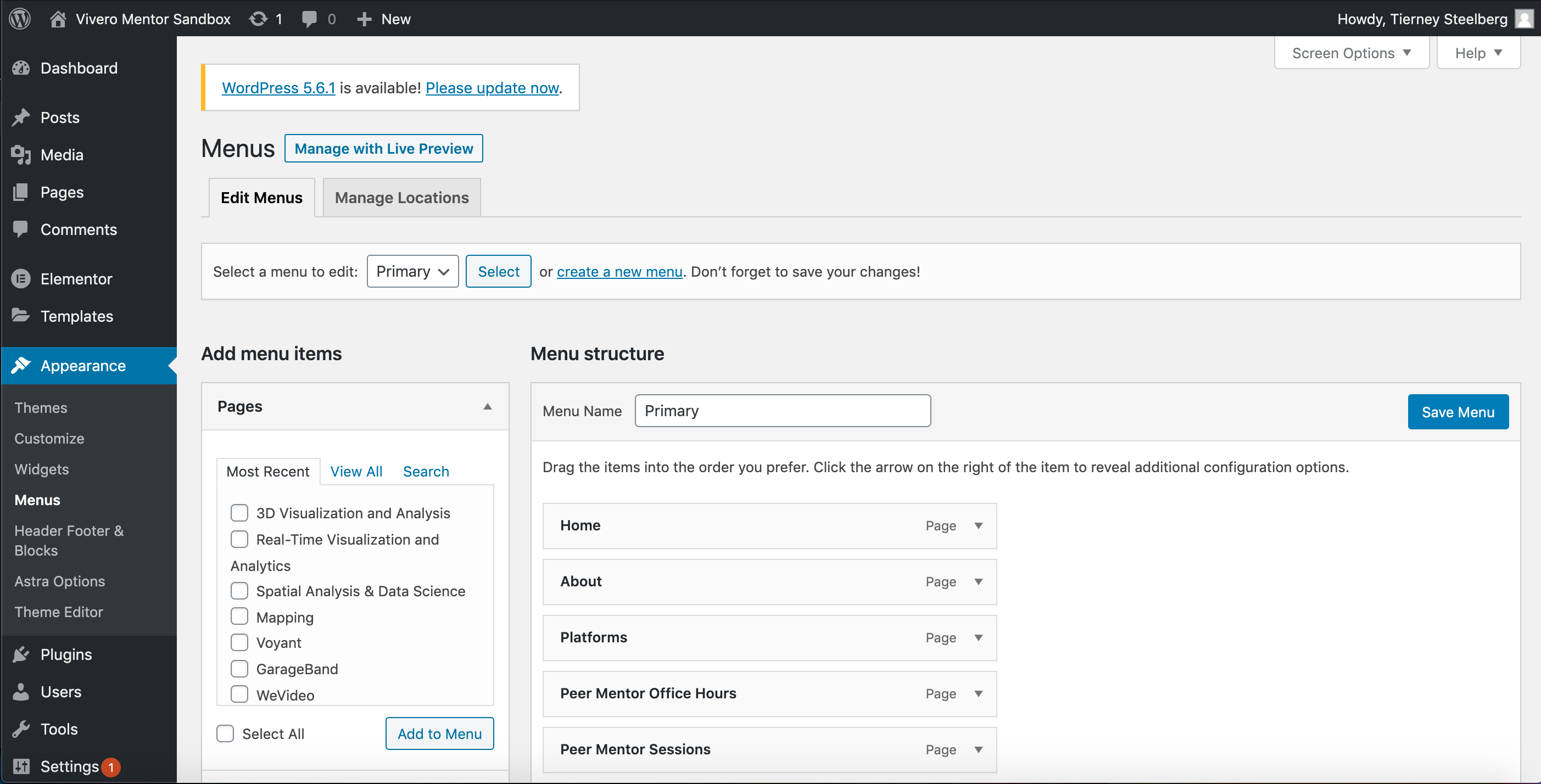Click the Media menu icon
Image resolution: width=1541 pixels, height=784 pixels.
[21, 154]
